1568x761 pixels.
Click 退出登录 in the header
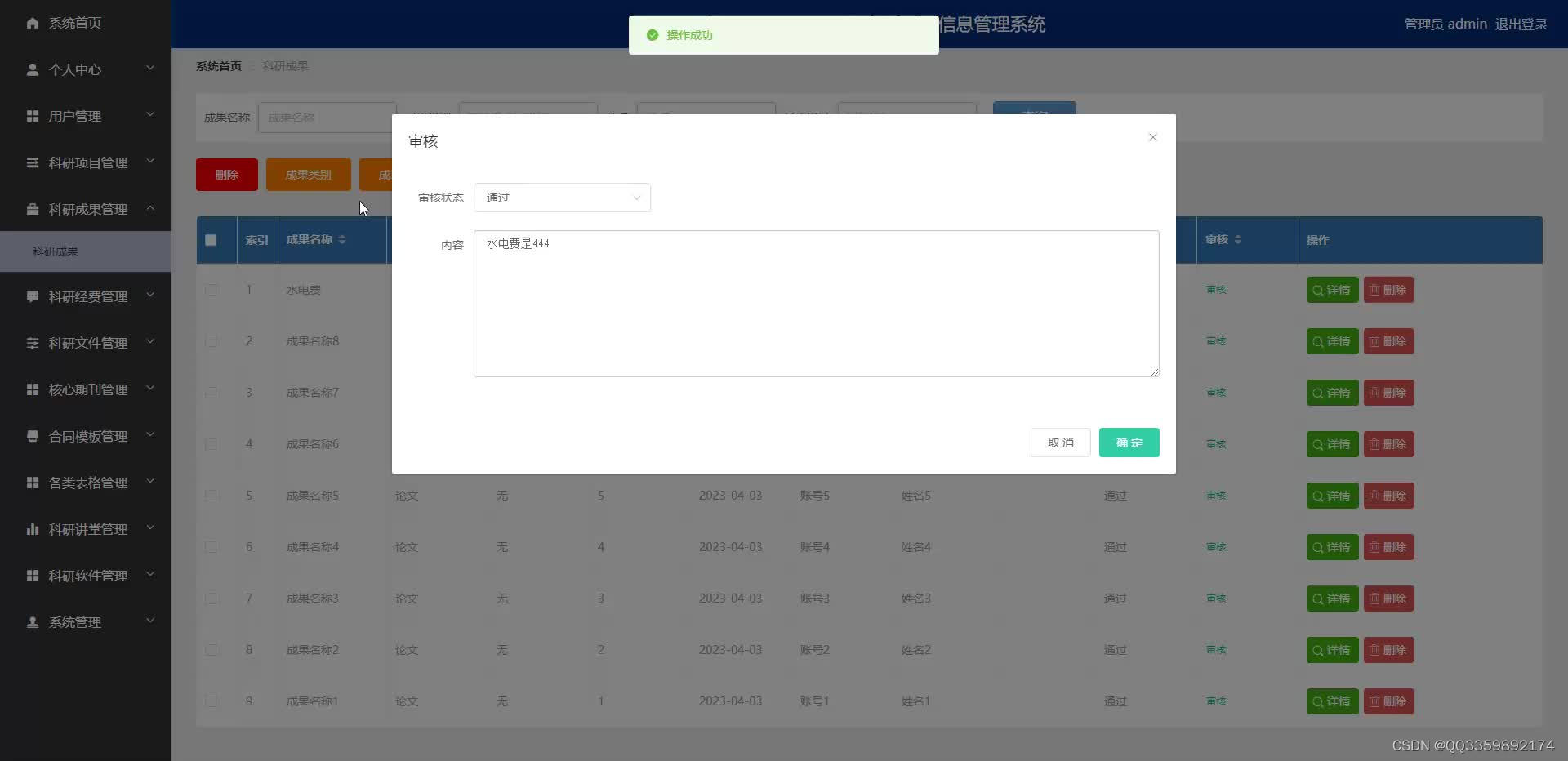click(x=1521, y=24)
